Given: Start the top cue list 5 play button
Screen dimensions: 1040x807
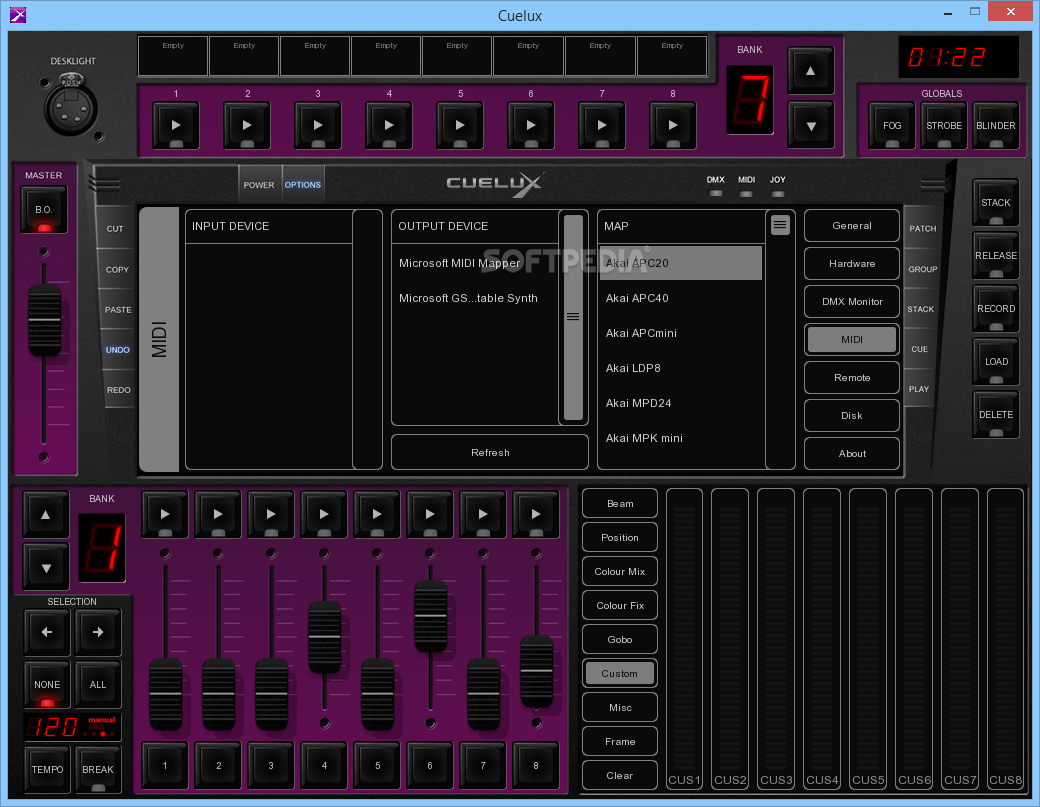Looking at the screenshot, I should point(460,125).
